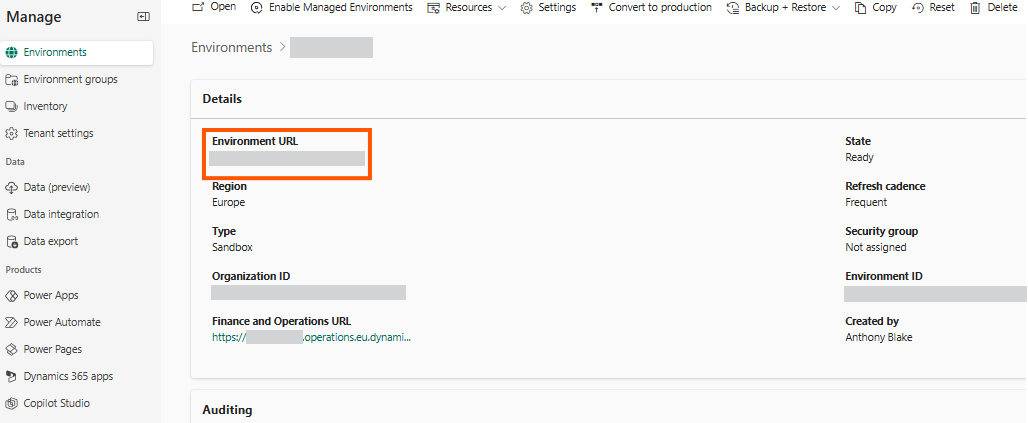Click the 'Details' section heading
The image size is (1028, 423).
point(222,99)
